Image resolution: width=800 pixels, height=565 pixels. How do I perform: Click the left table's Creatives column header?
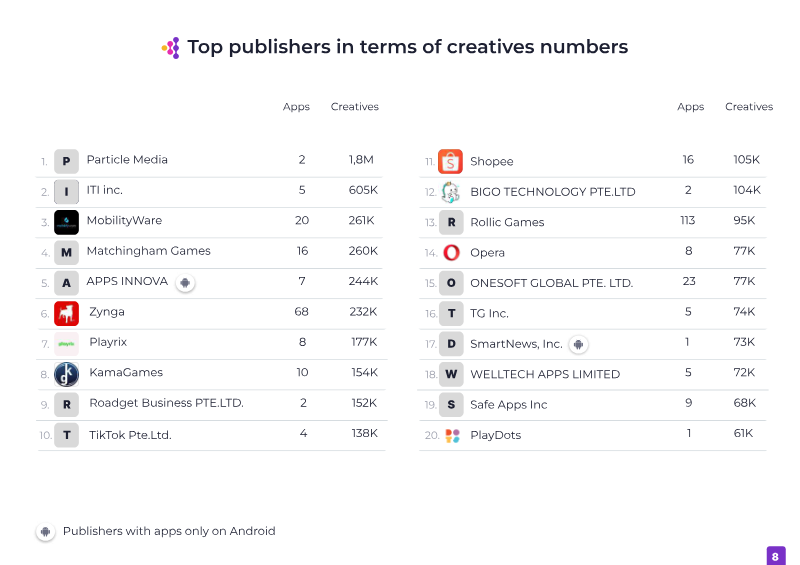[x=354, y=107]
